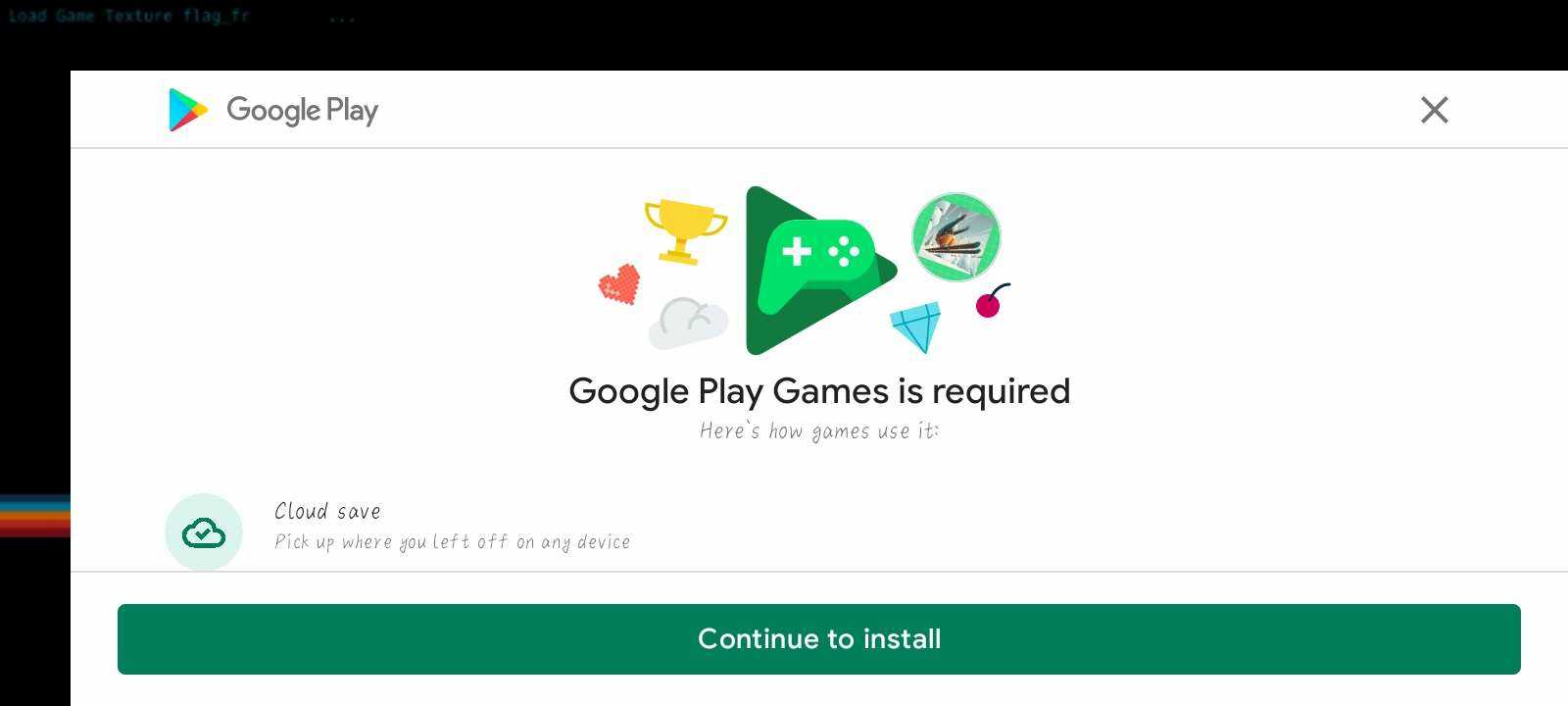The image size is (1568, 706).
Task: Click the Here's how games use it text
Action: coord(818,430)
